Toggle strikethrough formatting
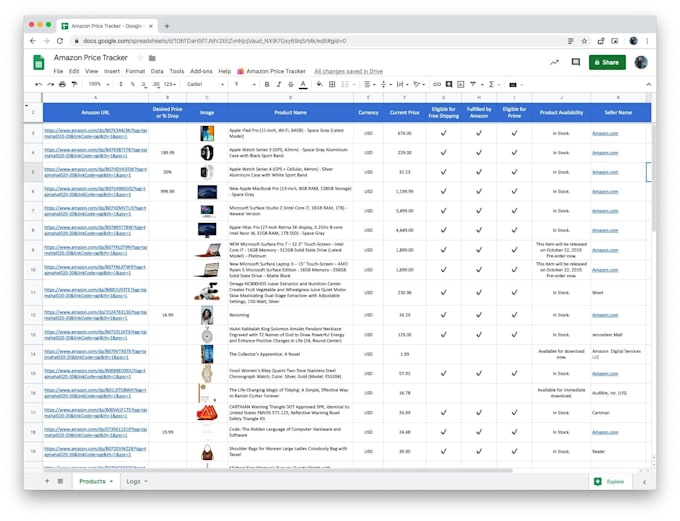 pyautogui.click(x=291, y=84)
